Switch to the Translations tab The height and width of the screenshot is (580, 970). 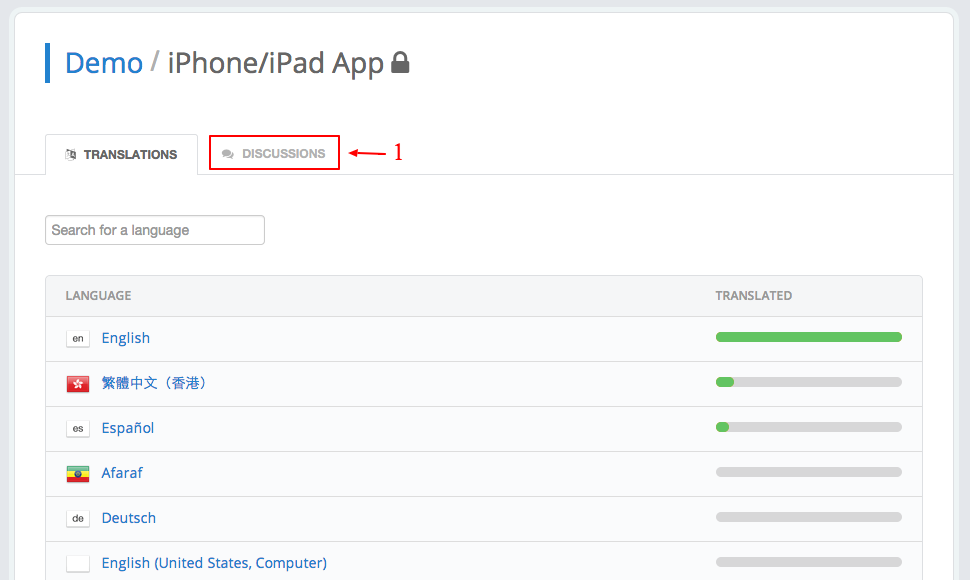[121, 155]
